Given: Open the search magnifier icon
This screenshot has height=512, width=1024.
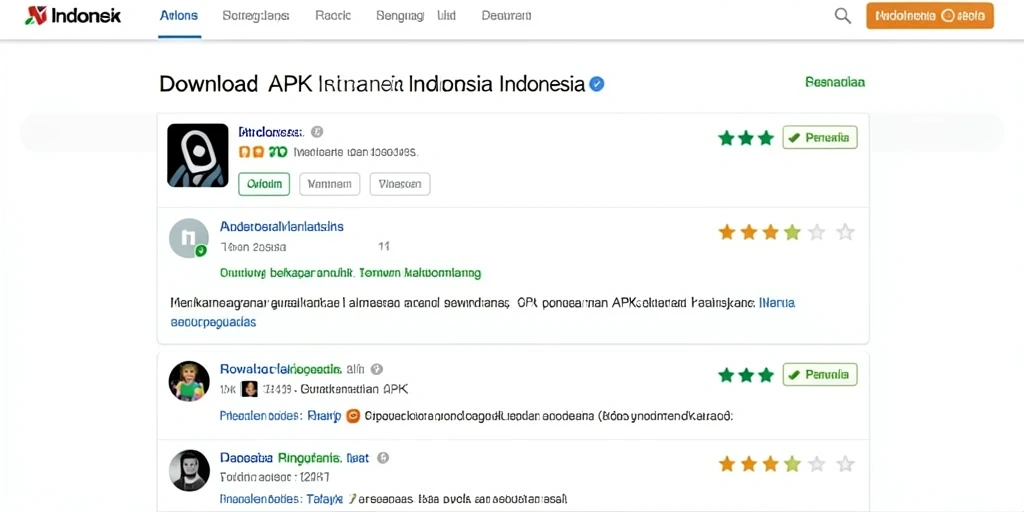Looking at the screenshot, I should (x=842, y=16).
